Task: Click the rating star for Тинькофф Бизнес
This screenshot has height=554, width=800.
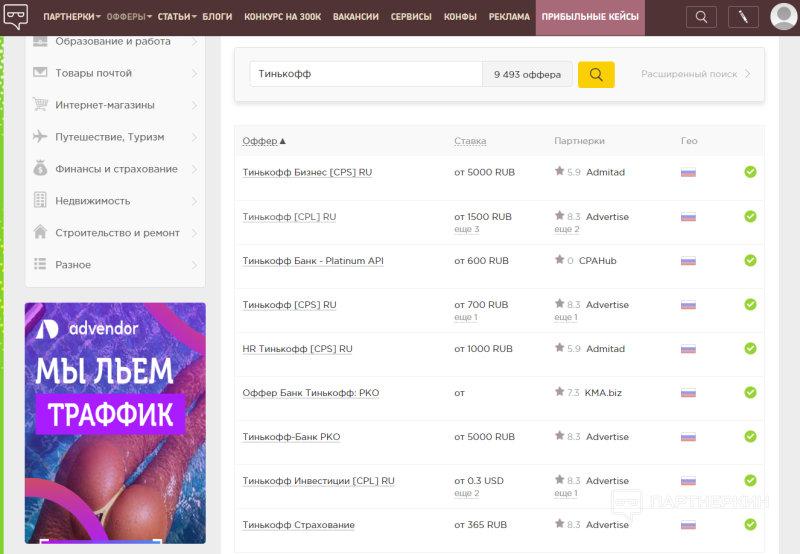Action: (560, 171)
